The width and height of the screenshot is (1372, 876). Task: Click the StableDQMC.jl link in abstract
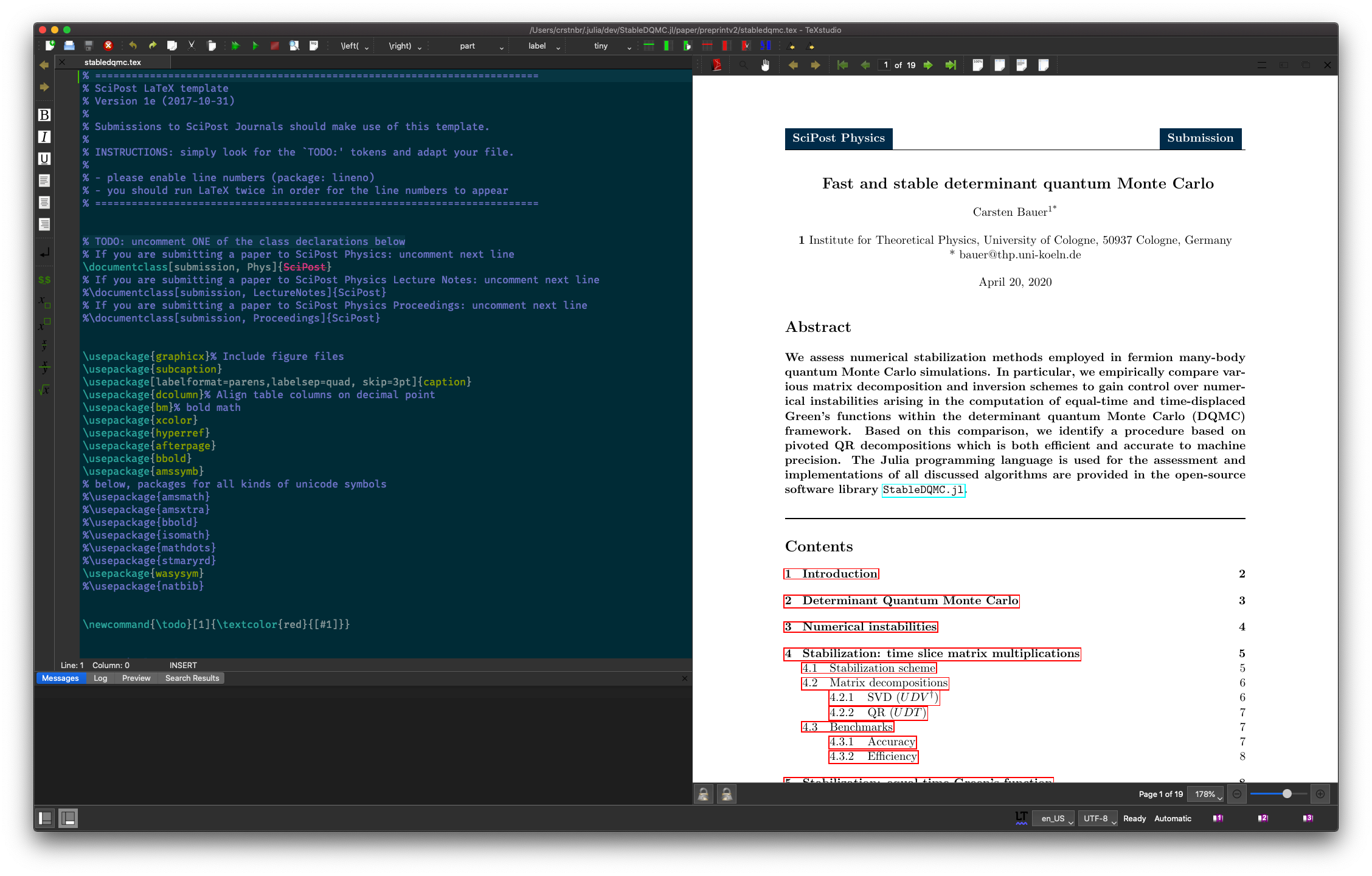pos(923,490)
